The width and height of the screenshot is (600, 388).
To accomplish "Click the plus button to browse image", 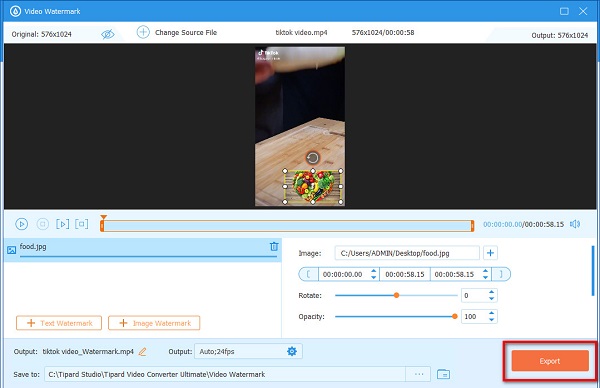I will point(491,253).
